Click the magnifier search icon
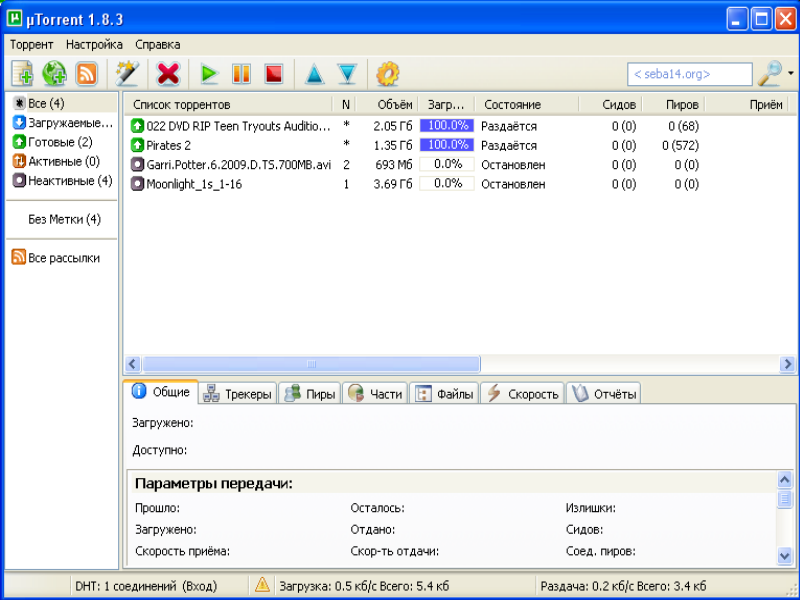Screen dimensions: 800x600 [769, 73]
